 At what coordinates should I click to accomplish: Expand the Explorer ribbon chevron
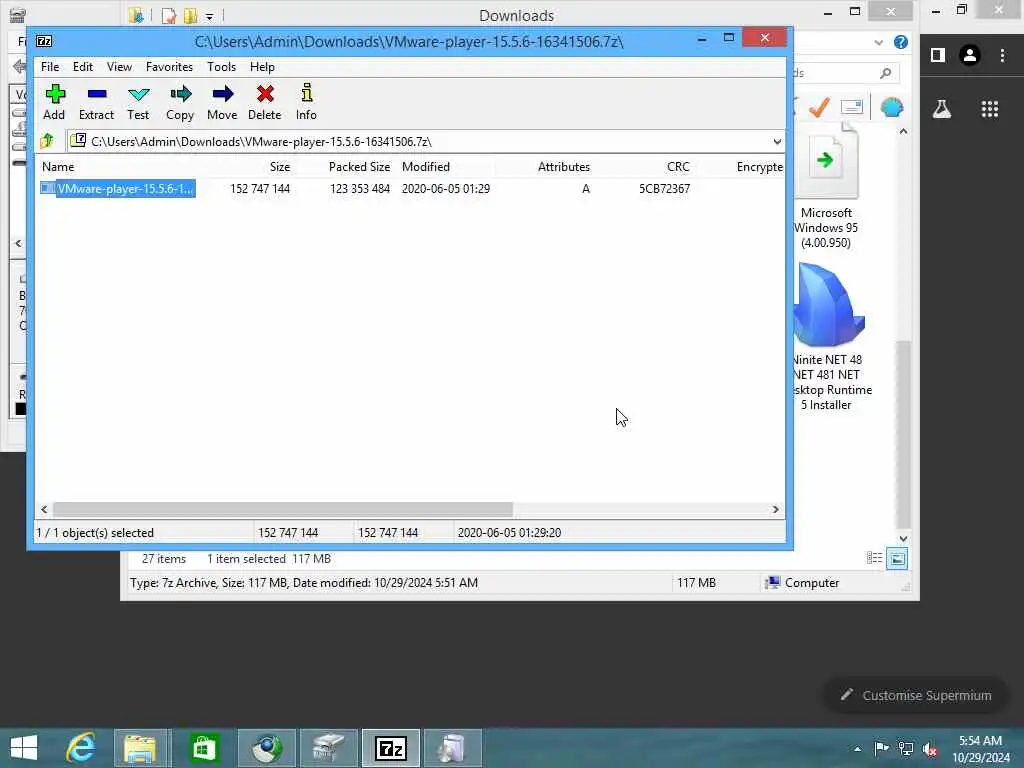[x=878, y=42]
